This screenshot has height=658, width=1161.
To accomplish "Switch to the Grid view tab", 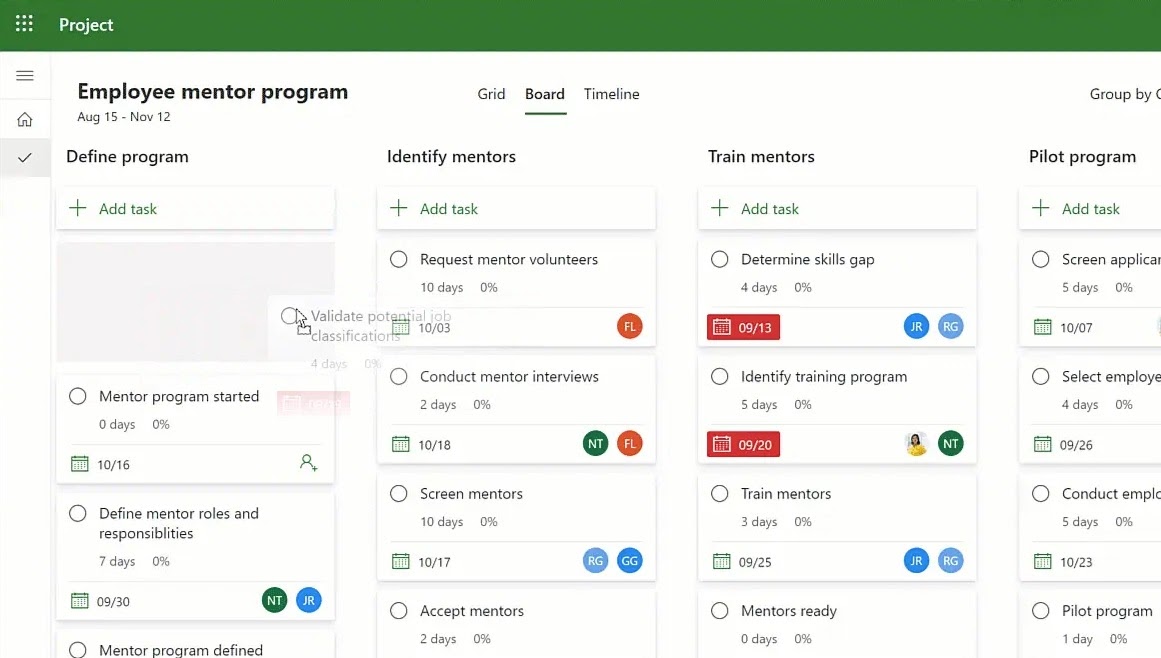I will (491, 93).
